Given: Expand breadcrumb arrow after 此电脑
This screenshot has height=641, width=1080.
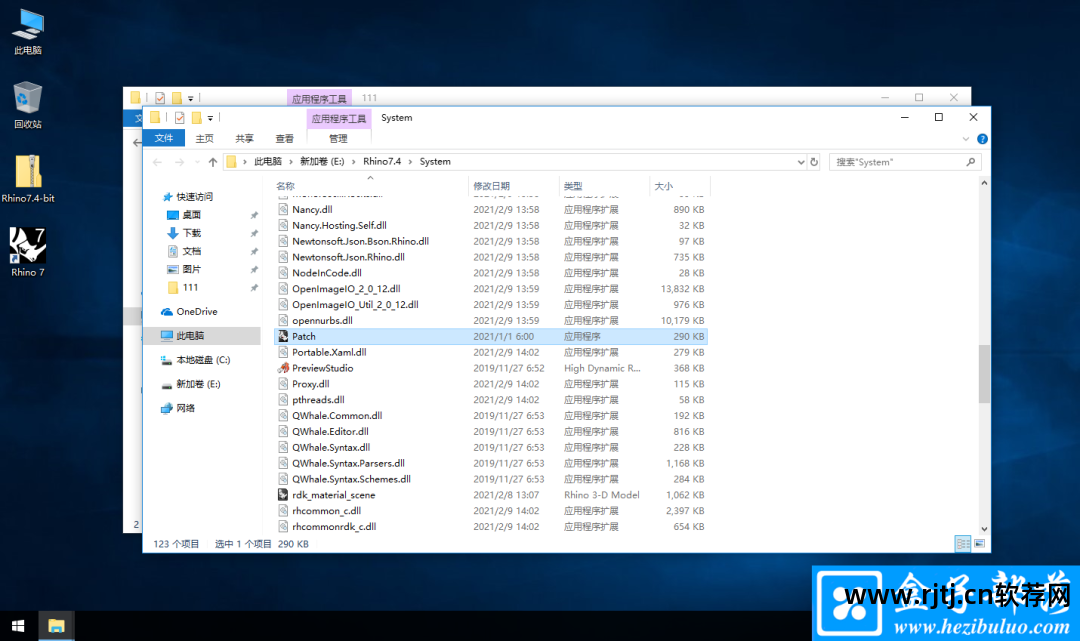Looking at the screenshot, I should click(x=291, y=162).
